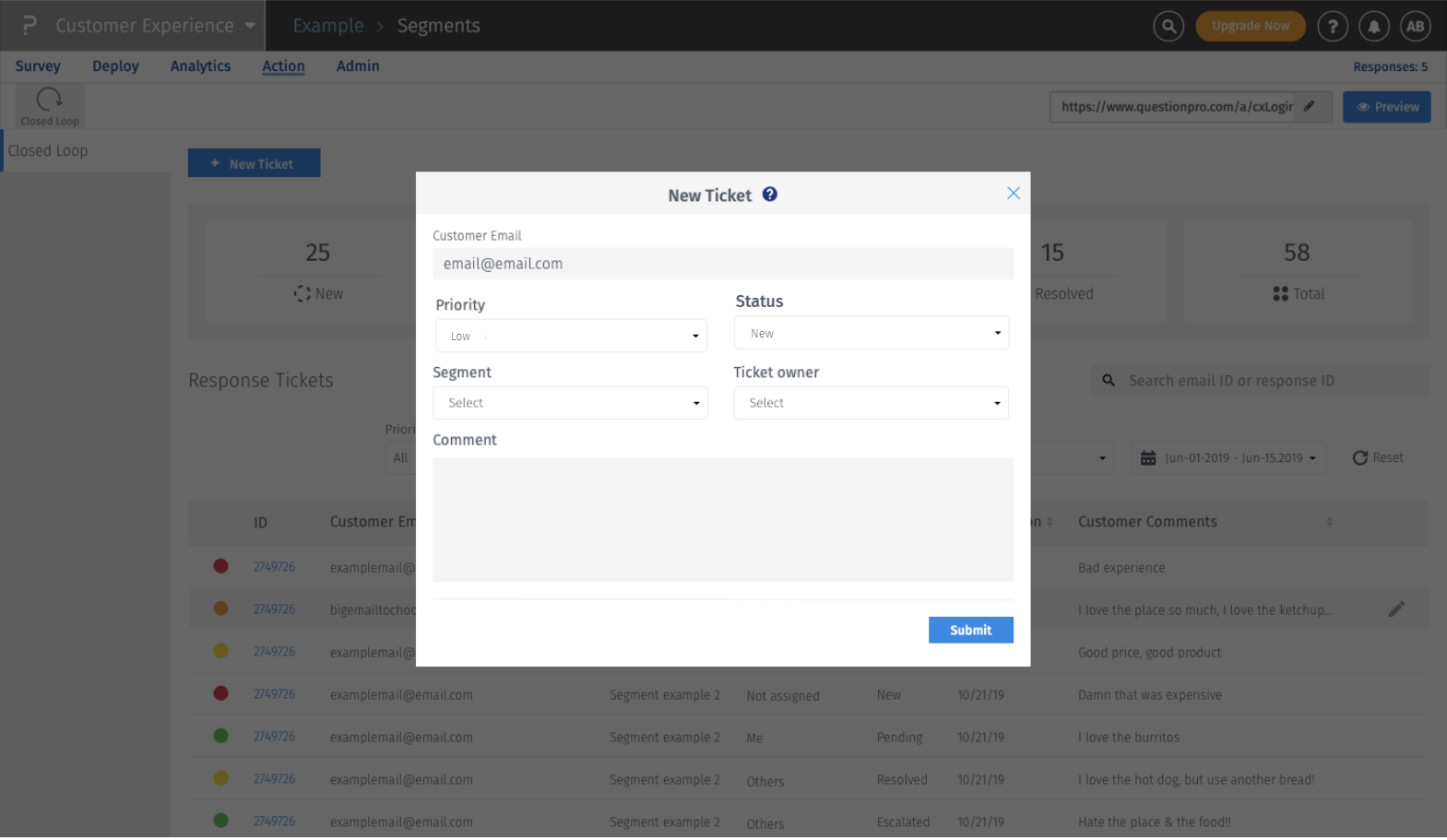
Task: Click the 'Not assigned' owner cell
Action: tap(783, 696)
